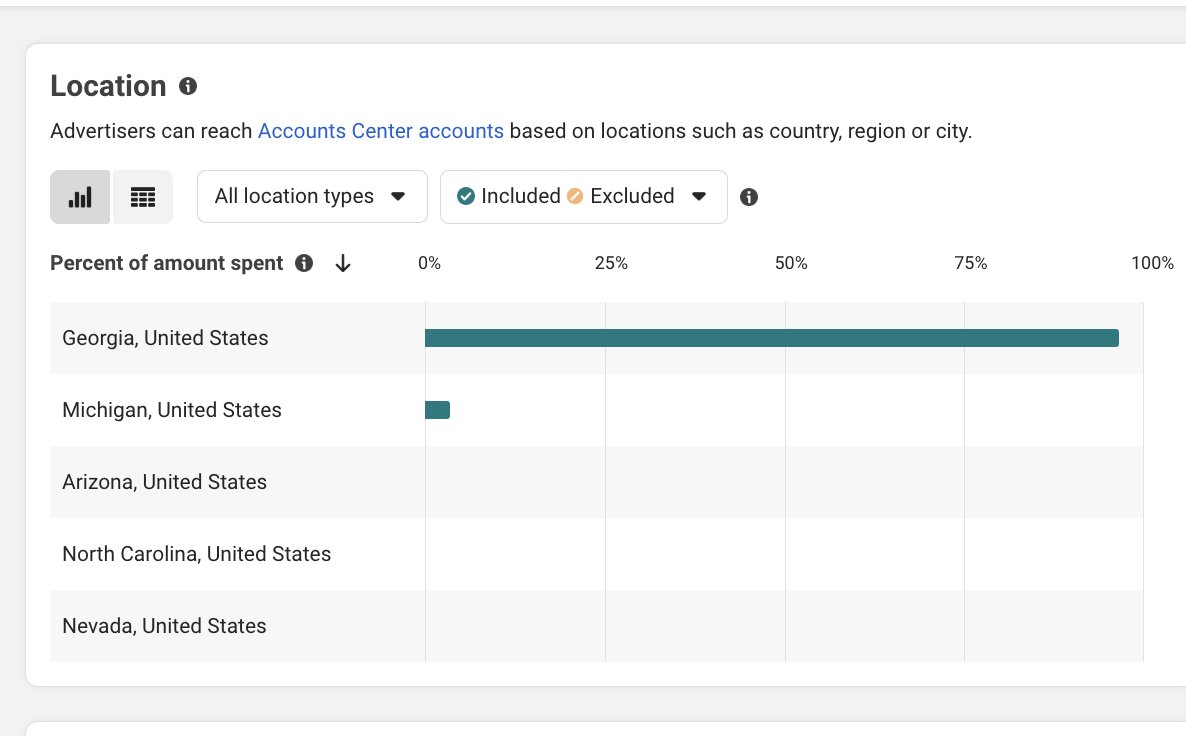This screenshot has width=1186, height=736.
Task: Click the 75% axis label
Action: point(970,262)
